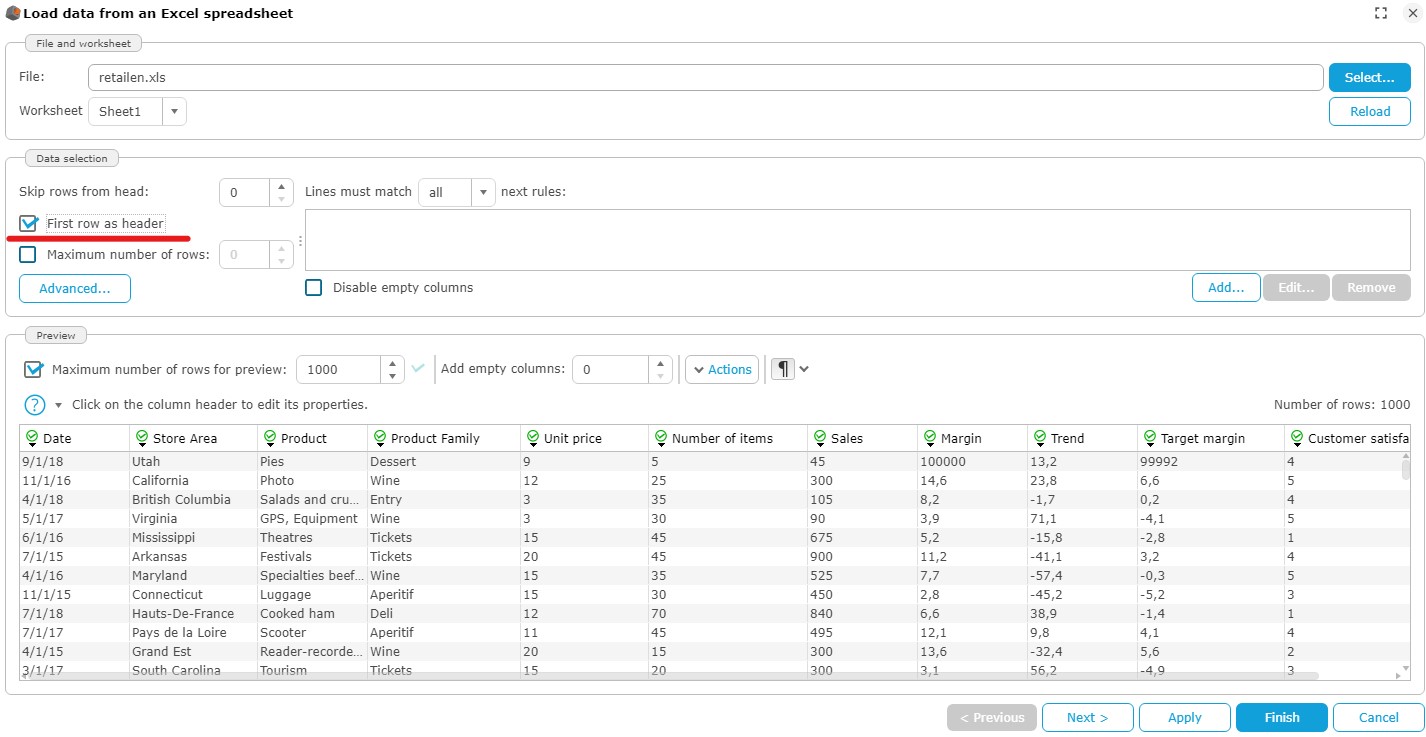Click the pilcrow show-whitespace icon
Image resolution: width=1426 pixels, height=737 pixels.
[783, 369]
